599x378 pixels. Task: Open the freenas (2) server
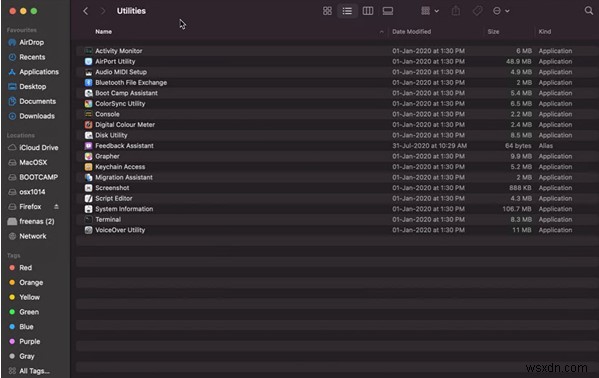click(x=37, y=221)
